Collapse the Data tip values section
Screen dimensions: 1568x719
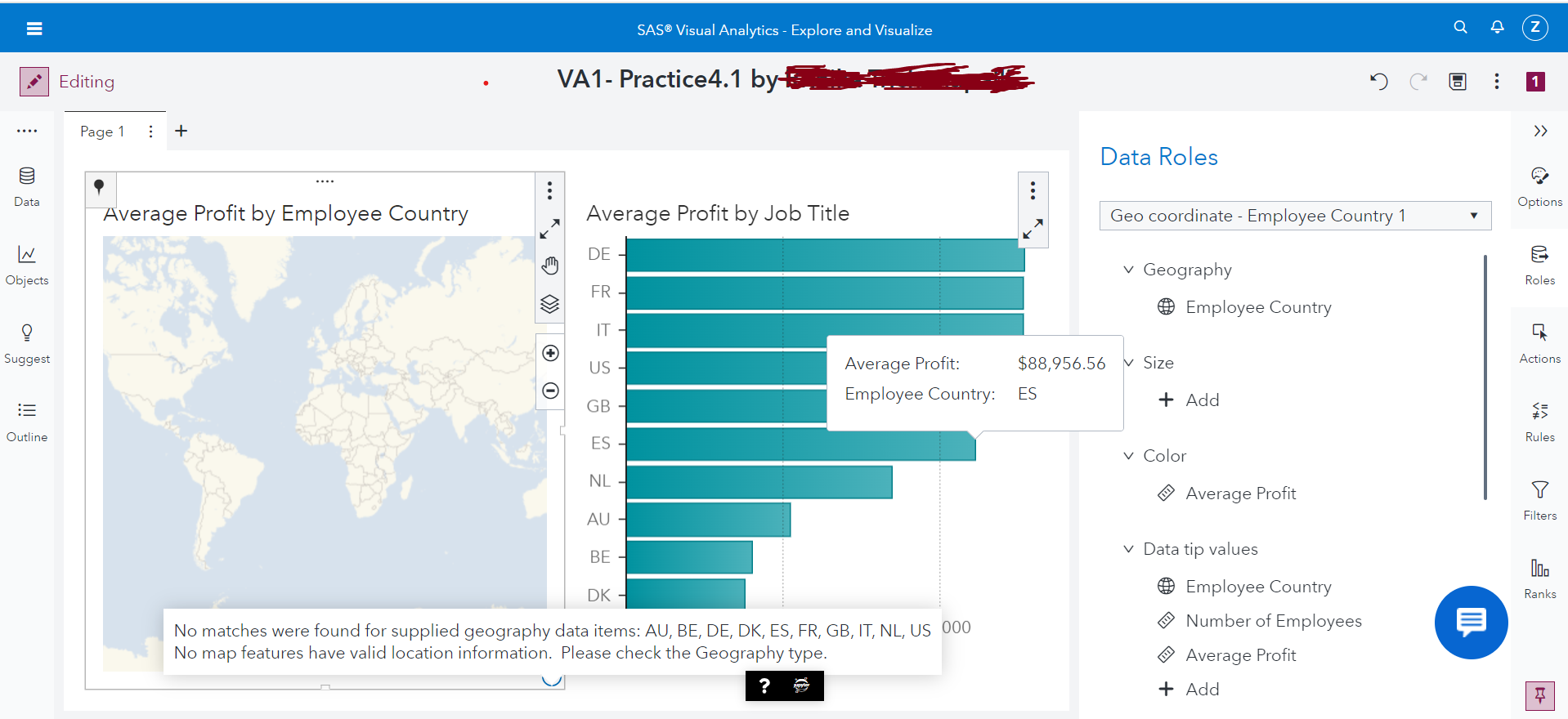(1128, 549)
